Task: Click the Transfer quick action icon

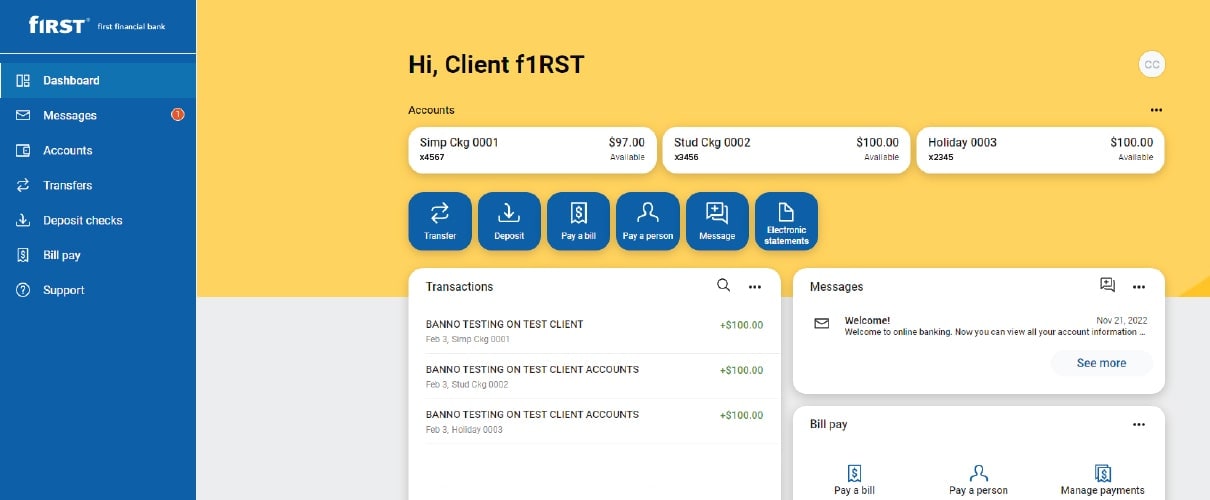Action: [x=439, y=213]
